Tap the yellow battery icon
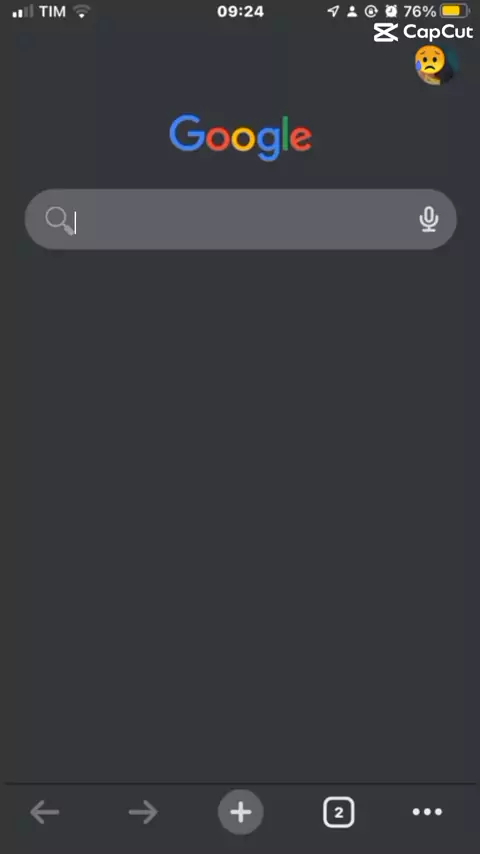 (x=455, y=11)
